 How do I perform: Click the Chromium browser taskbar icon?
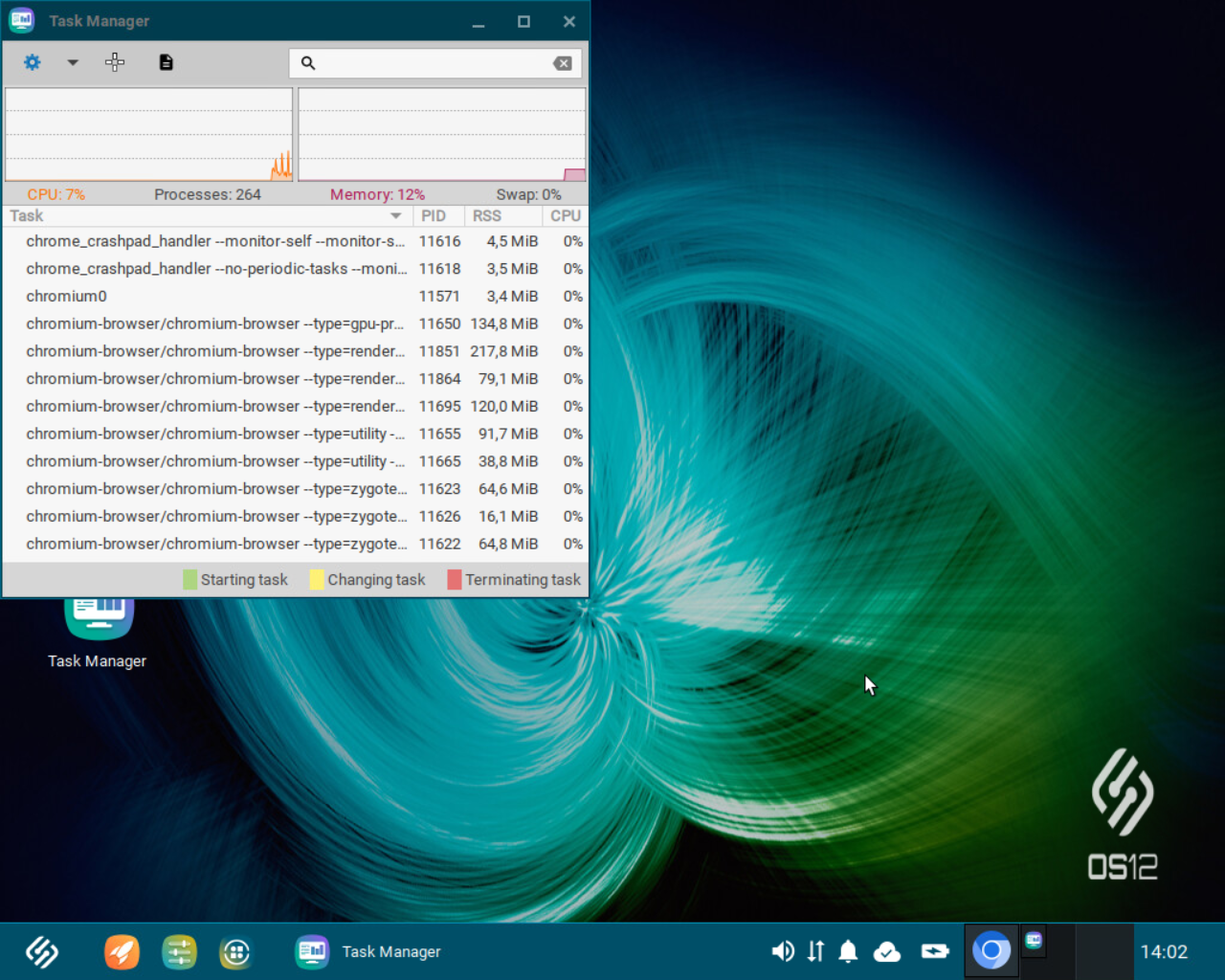(x=991, y=951)
